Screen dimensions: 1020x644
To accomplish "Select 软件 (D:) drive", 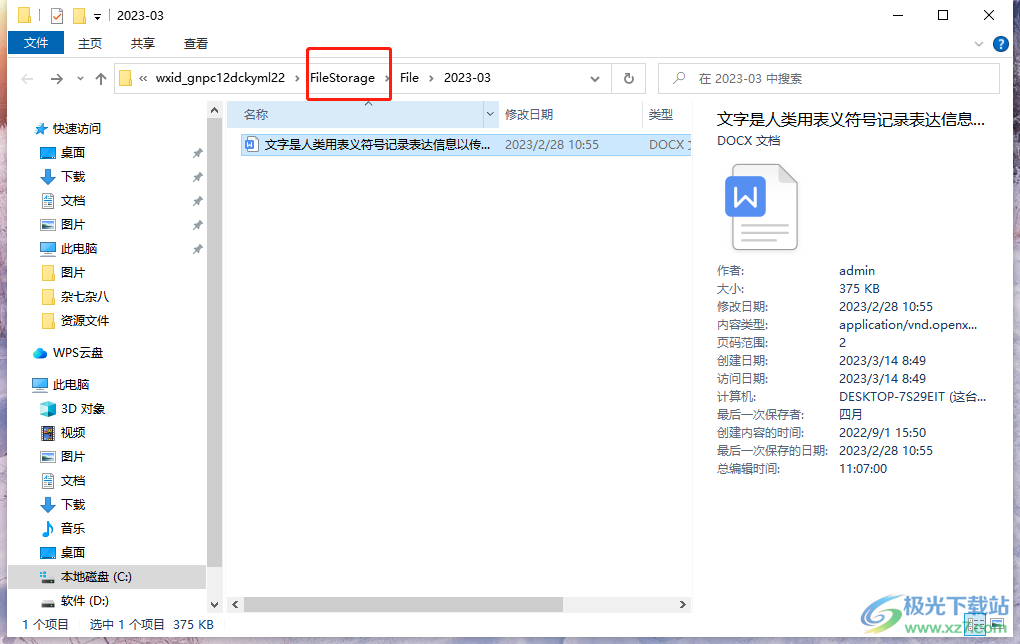I will pyautogui.click(x=85, y=601).
